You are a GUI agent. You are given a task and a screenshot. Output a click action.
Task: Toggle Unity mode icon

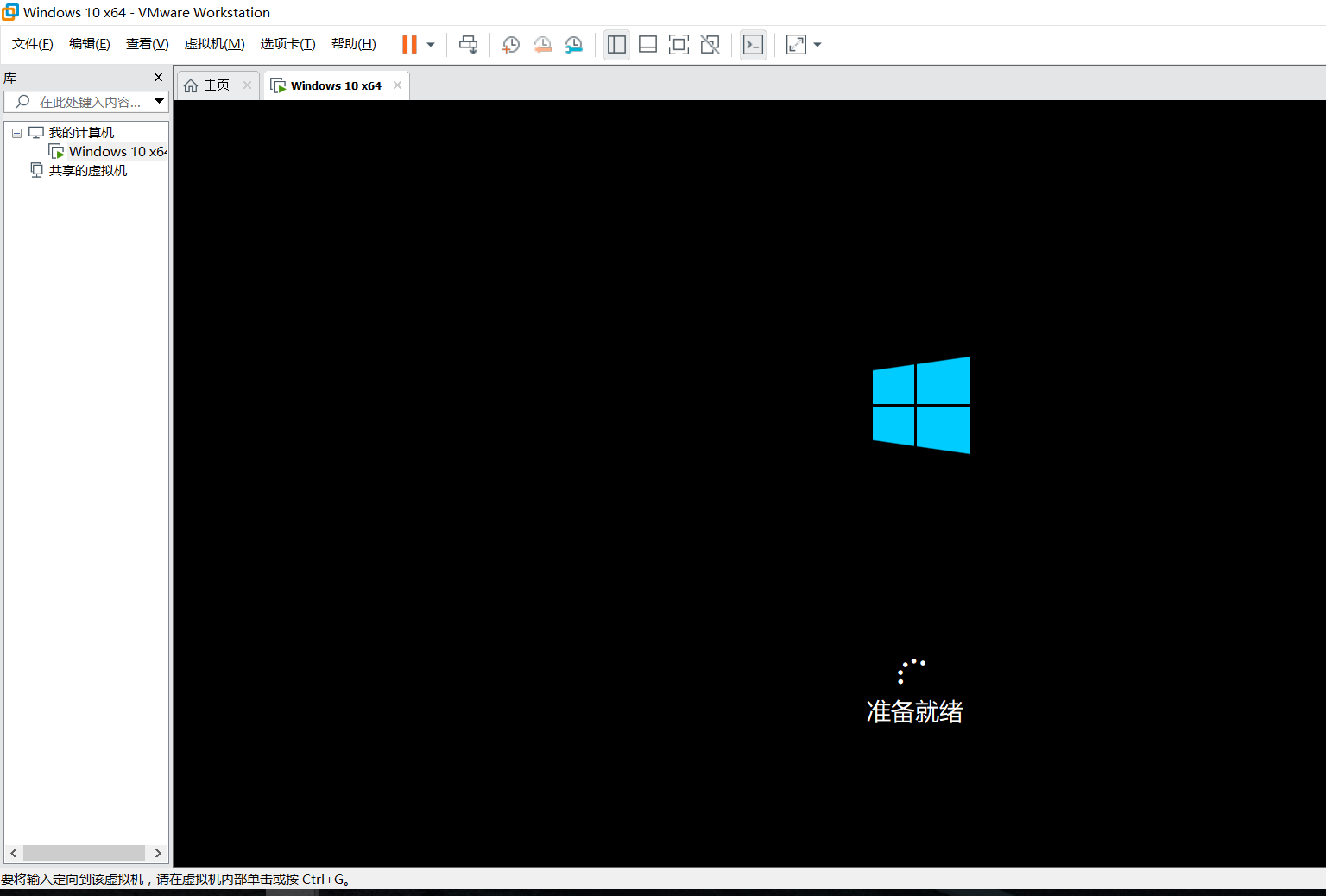coord(710,45)
